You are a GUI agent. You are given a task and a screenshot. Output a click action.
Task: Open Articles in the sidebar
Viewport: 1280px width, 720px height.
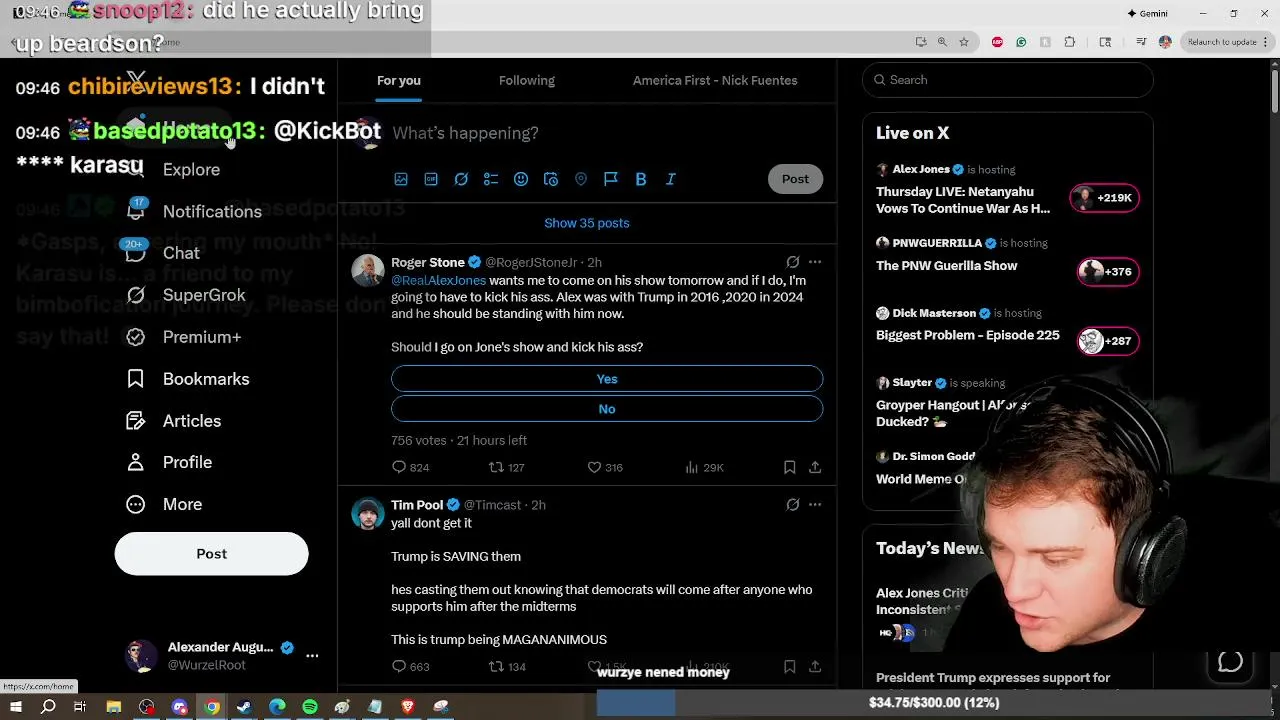pyautogui.click(x=174, y=421)
